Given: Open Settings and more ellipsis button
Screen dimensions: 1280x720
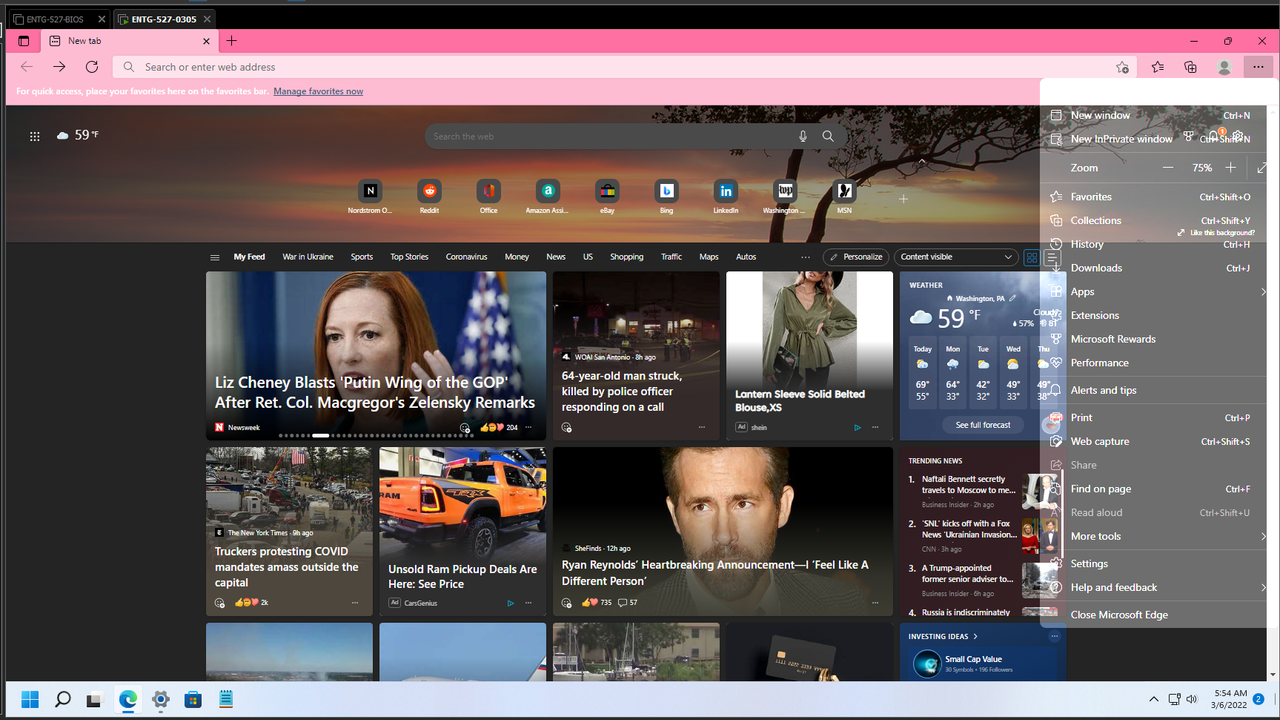Looking at the screenshot, I should 1256,67.
